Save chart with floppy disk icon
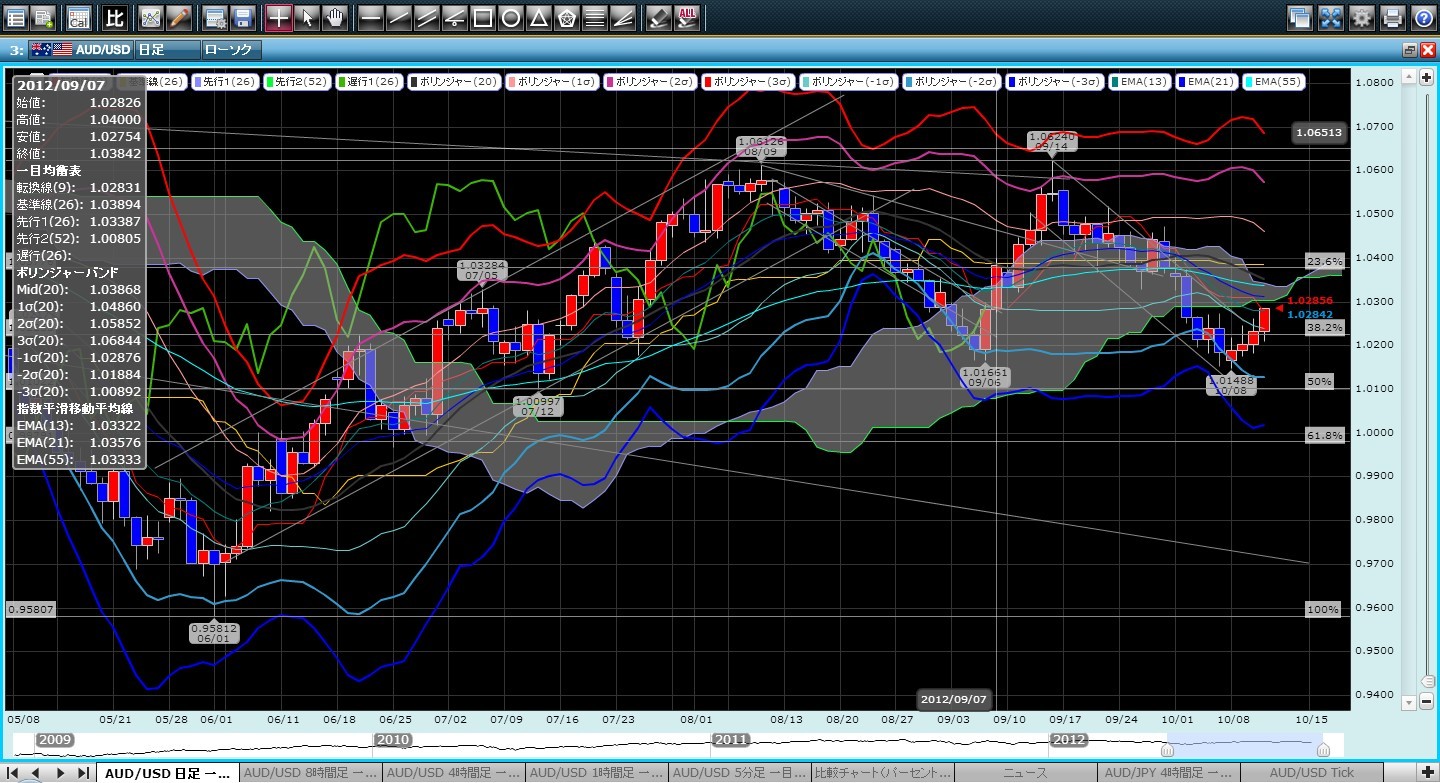This screenshot has width=1440, height=783. point(242,17)
